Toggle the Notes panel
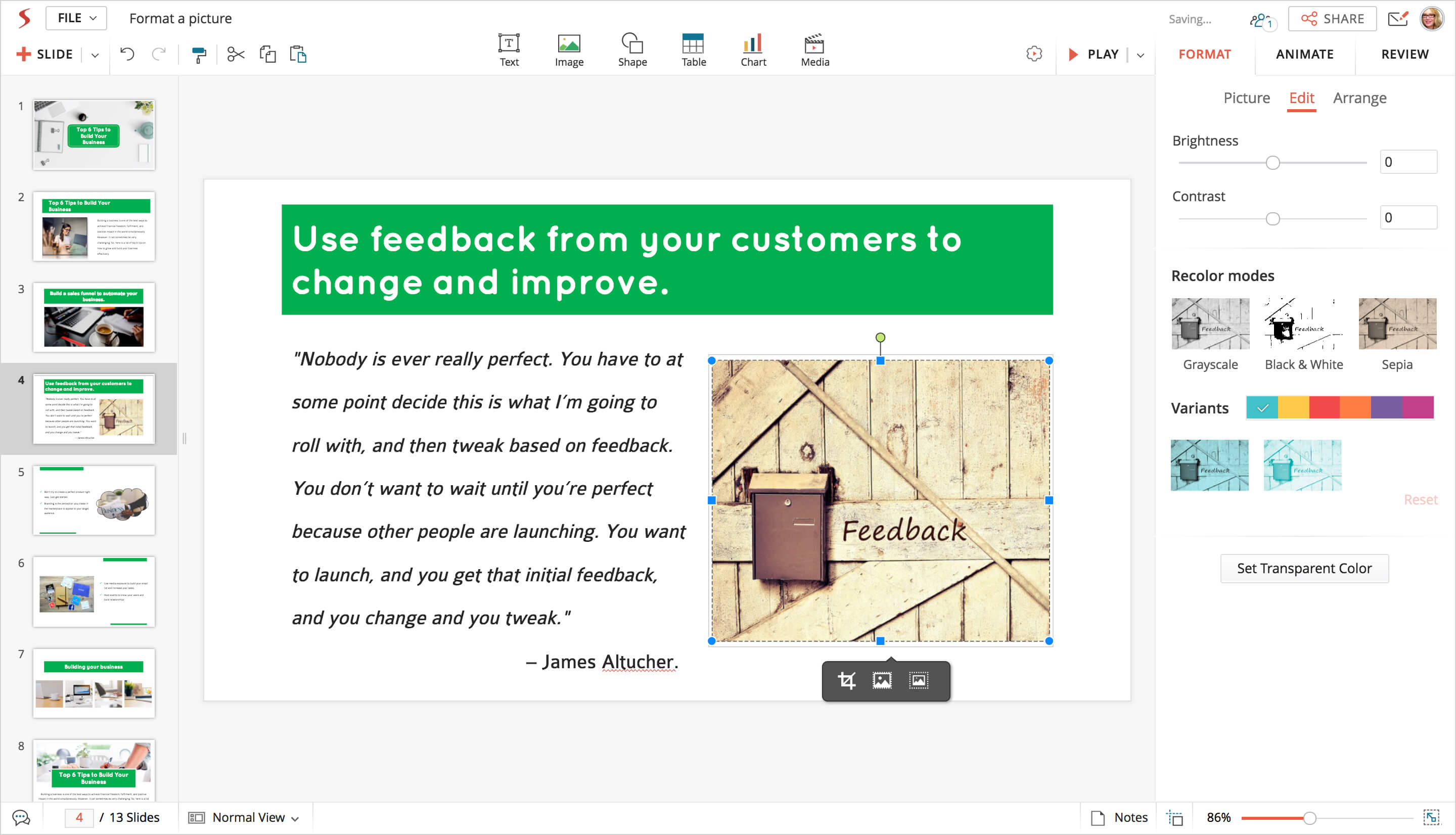1456x835 pixels. point(1119,817)
